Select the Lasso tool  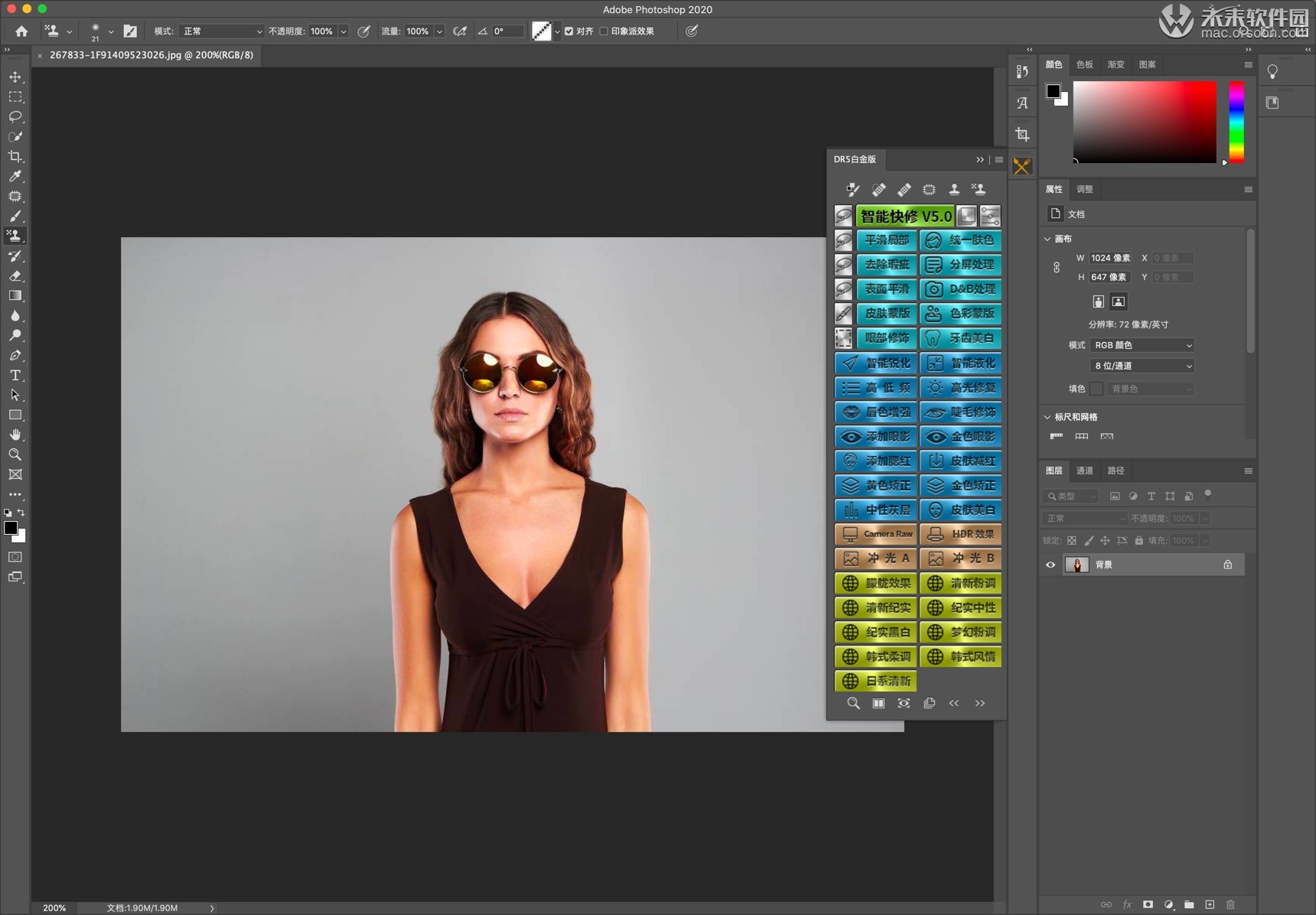15,117
